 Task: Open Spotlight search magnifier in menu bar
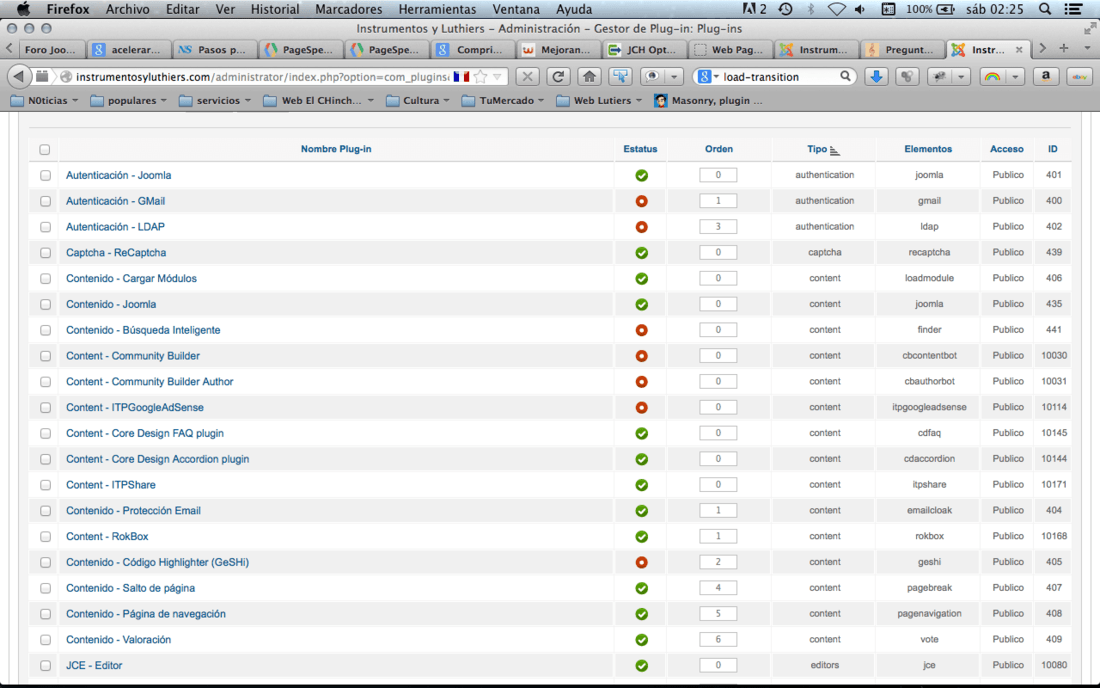tap(1045, 9)
